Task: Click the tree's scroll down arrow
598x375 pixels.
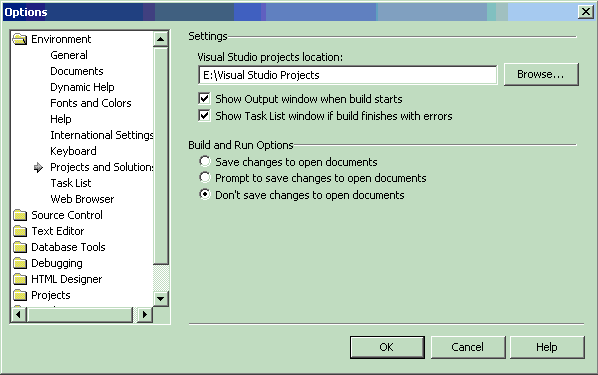Action: (x=161, y=299)
